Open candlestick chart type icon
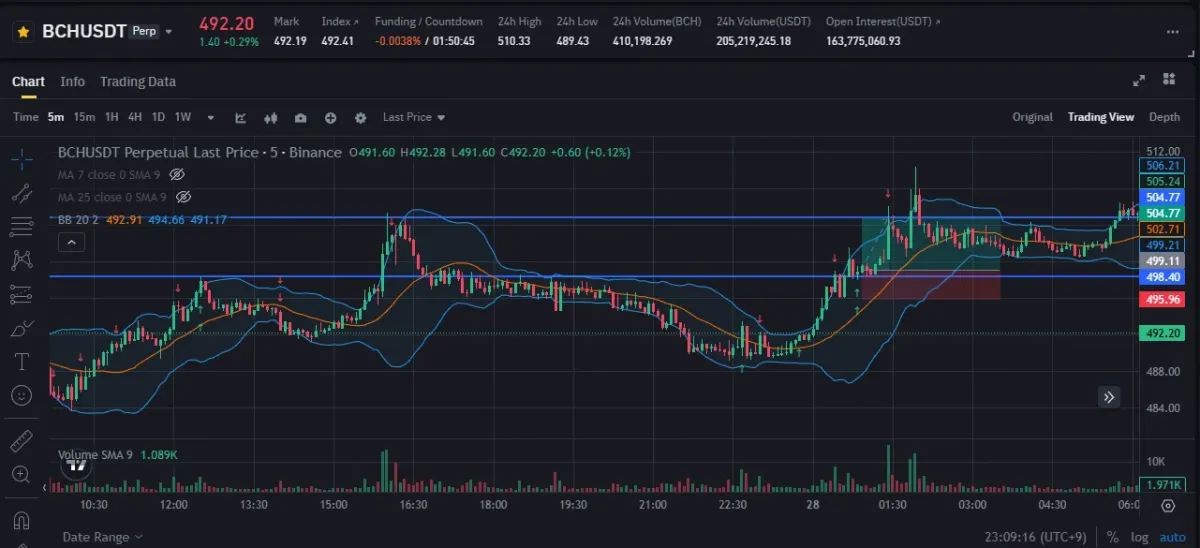Screen dimensions: 1200x548 [x=270, y=117]
